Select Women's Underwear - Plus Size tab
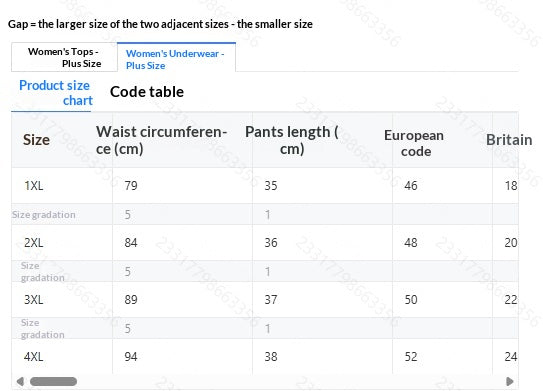 coord(176,57)
